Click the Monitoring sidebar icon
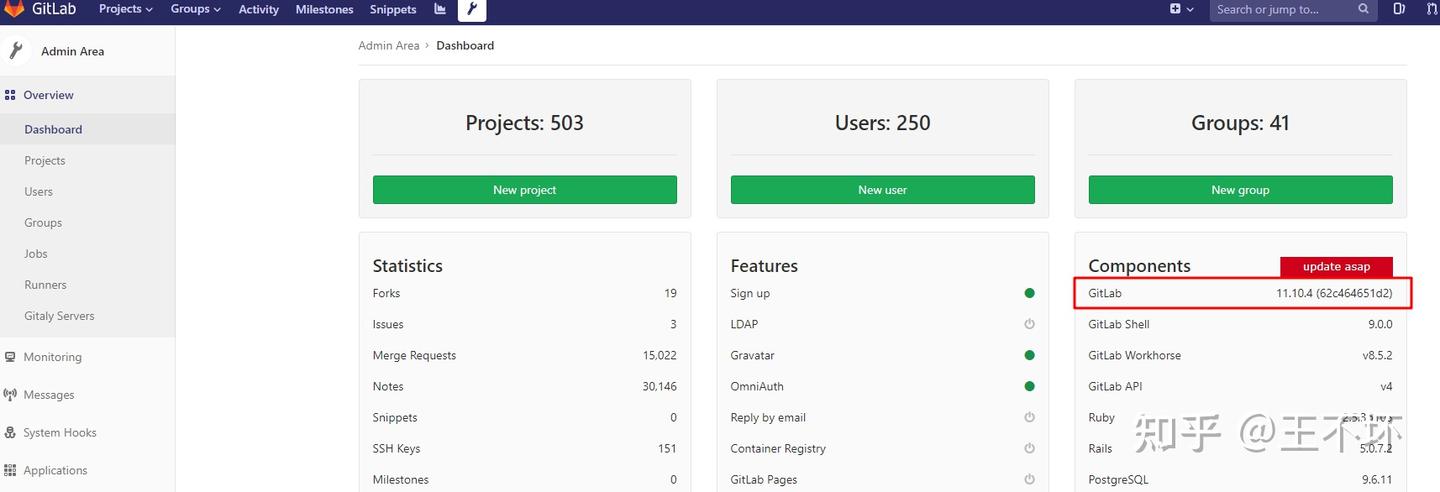Image resolution: width=1440 pixels, height=492 pixels. coord(10,357)
